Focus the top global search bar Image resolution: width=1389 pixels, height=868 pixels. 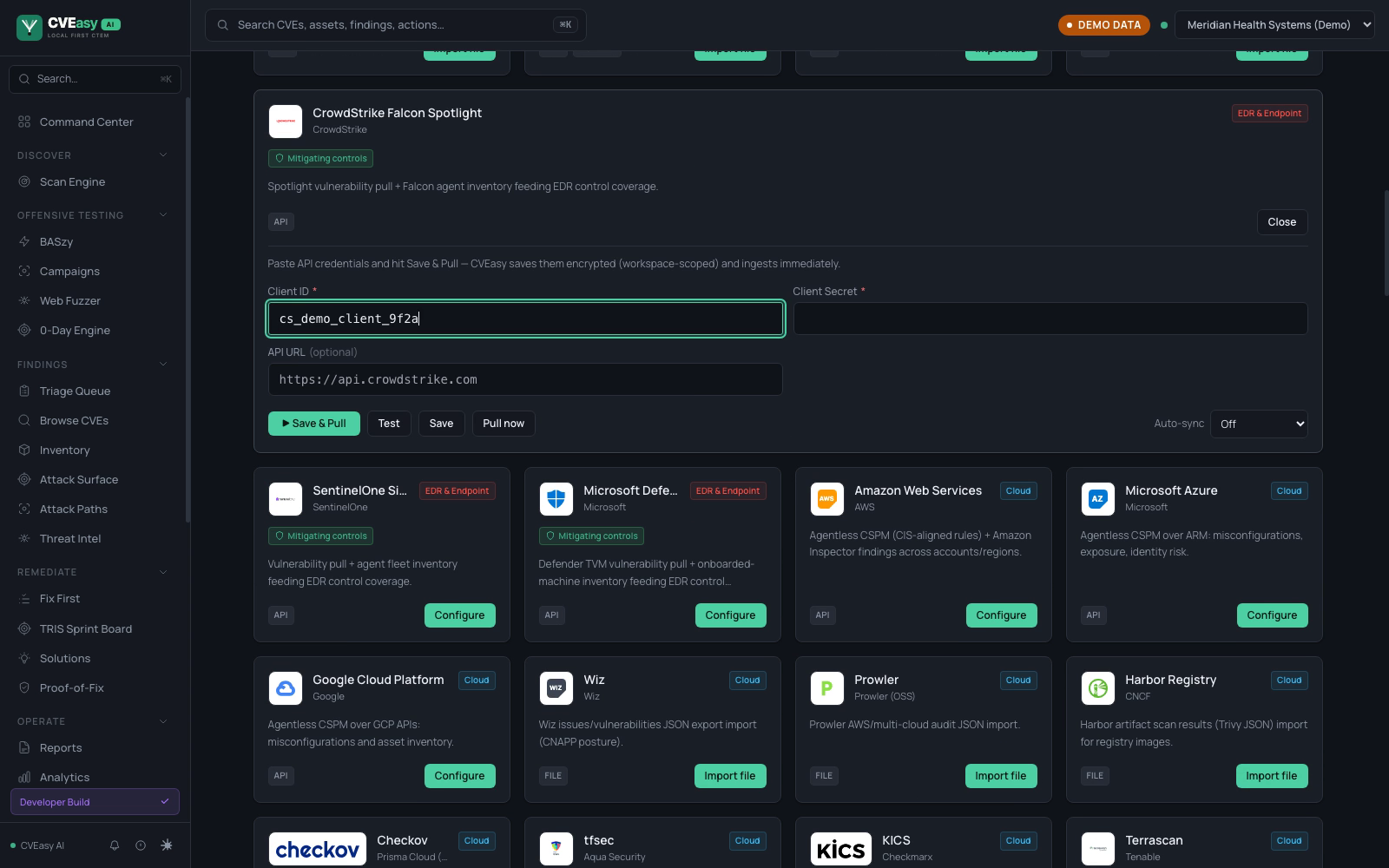(396, 25)
